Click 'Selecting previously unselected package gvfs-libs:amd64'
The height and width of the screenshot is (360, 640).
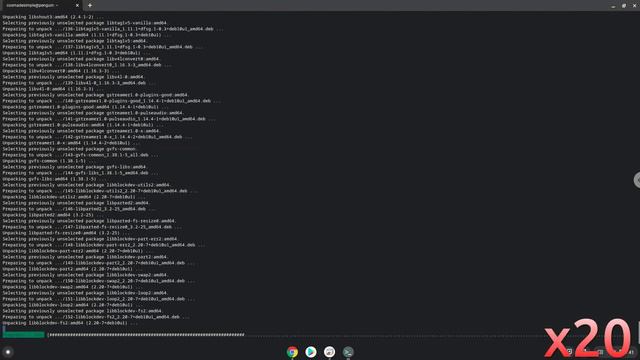74,167
